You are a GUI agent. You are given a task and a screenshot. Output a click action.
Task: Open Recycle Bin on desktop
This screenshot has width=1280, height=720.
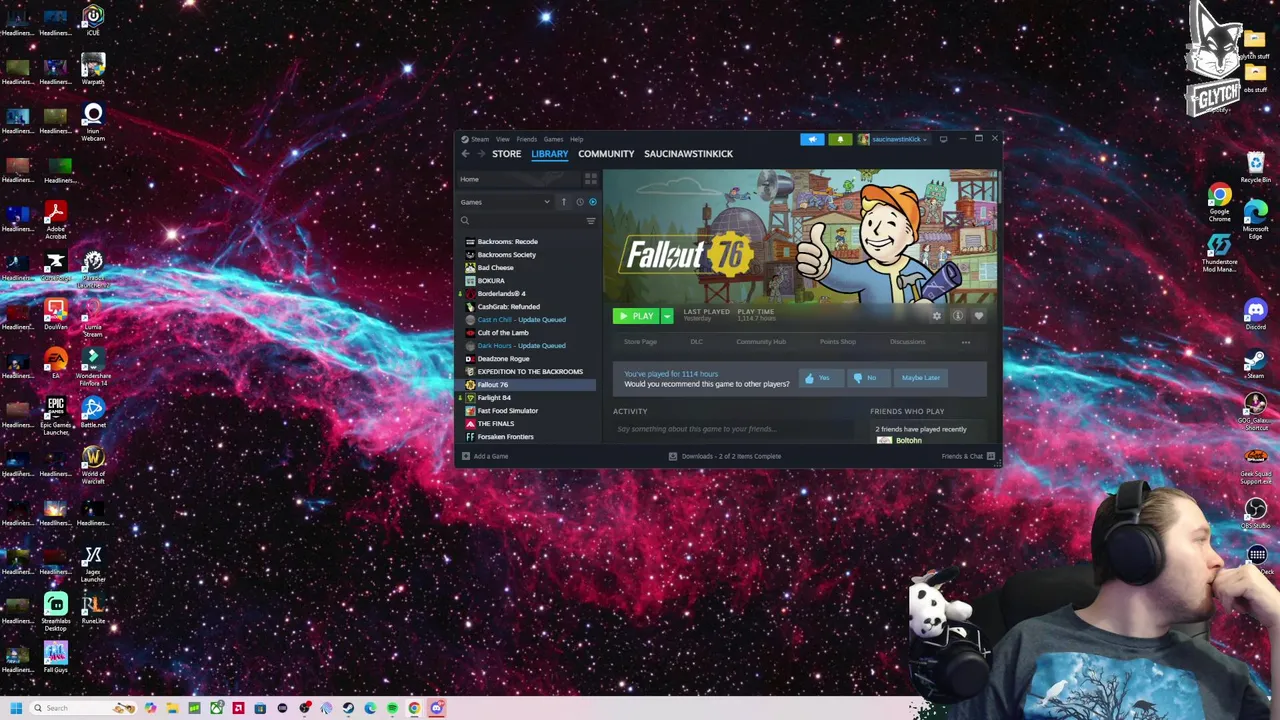click(x=1255, y=167)
